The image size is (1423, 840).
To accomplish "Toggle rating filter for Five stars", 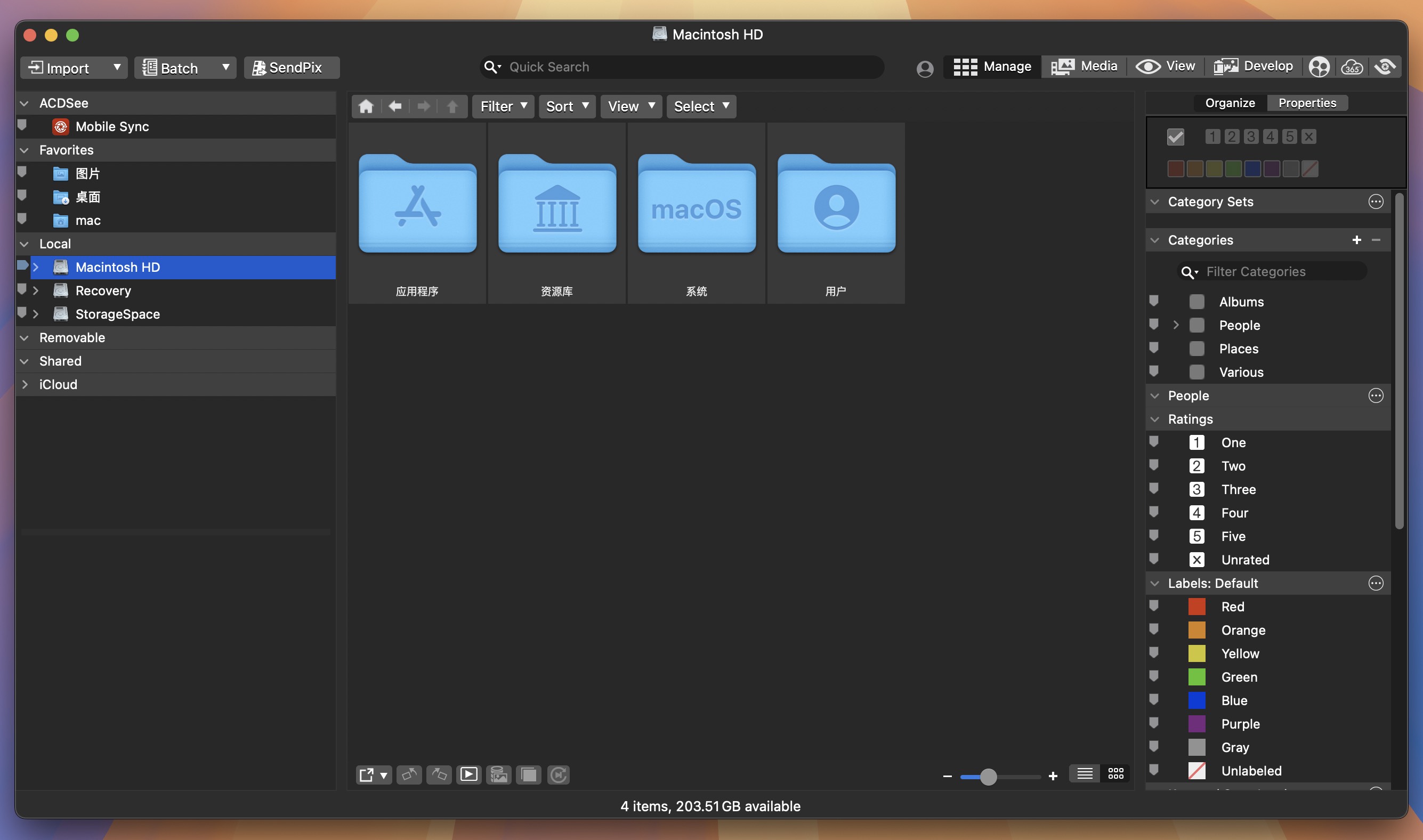I will tap(1155, 536).
